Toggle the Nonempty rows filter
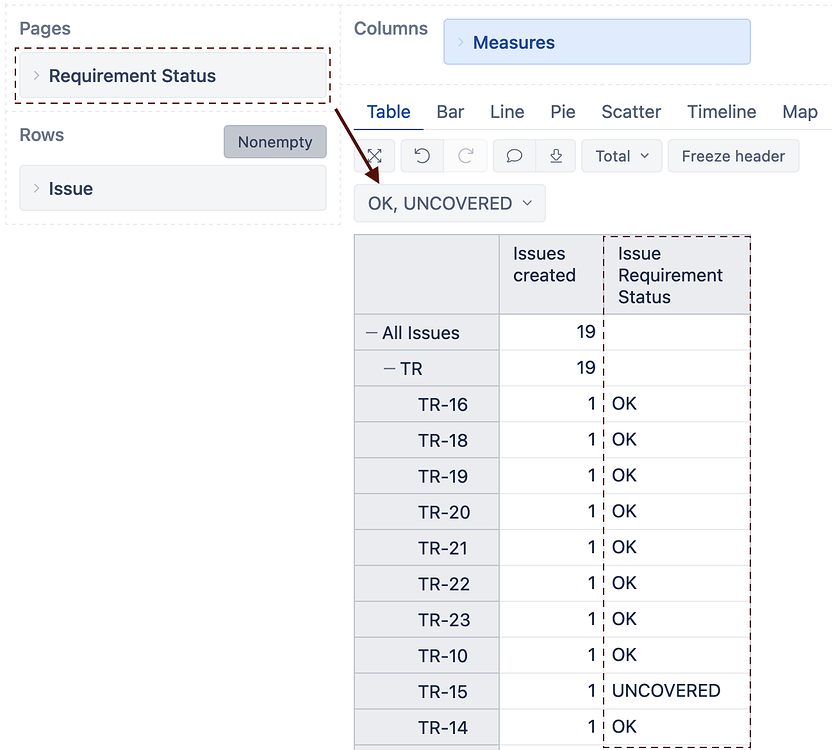This screenshot has width=832, height=750. click(x=275, y=142)
